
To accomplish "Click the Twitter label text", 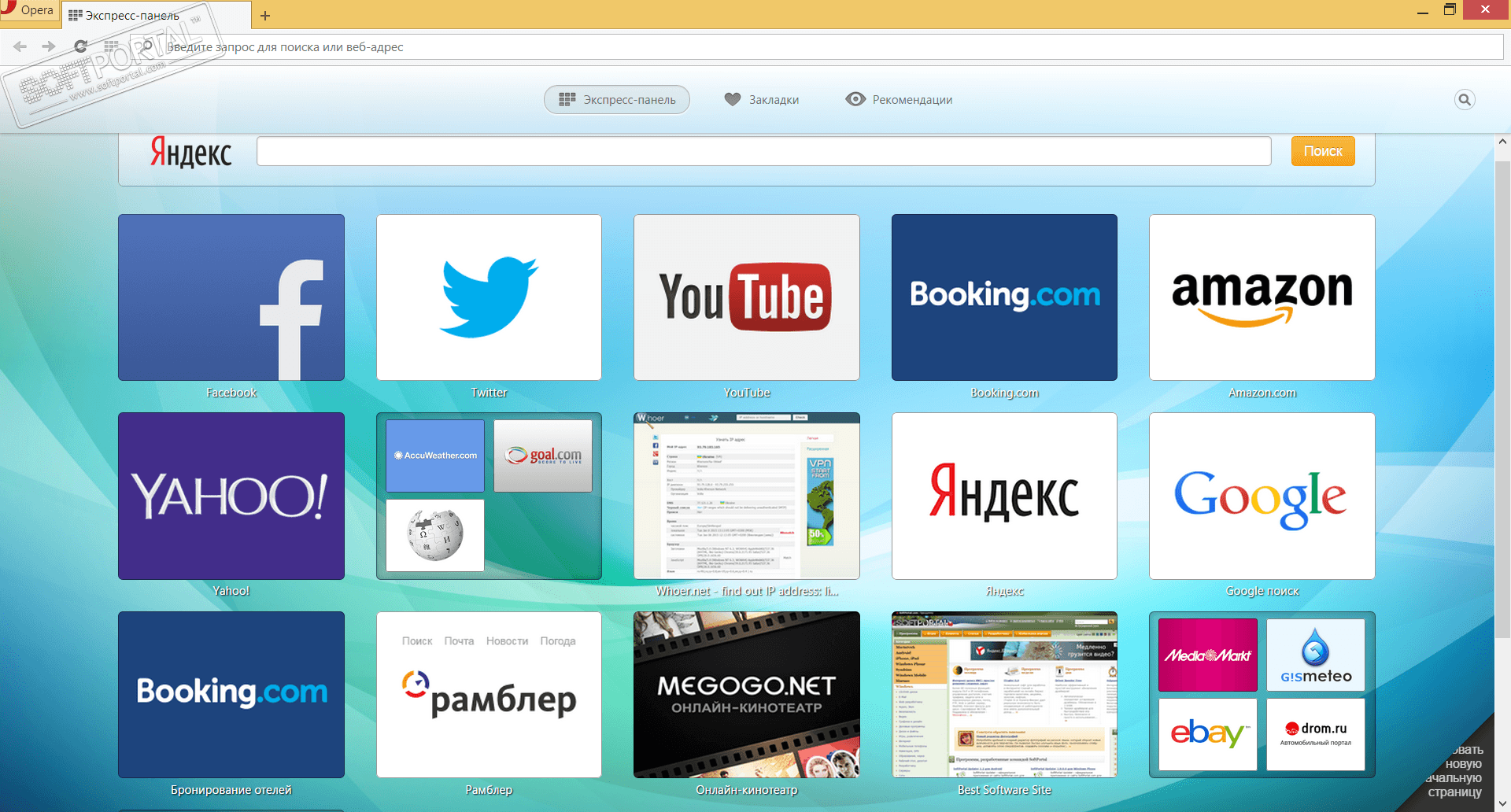I will (x=489, y=393).
